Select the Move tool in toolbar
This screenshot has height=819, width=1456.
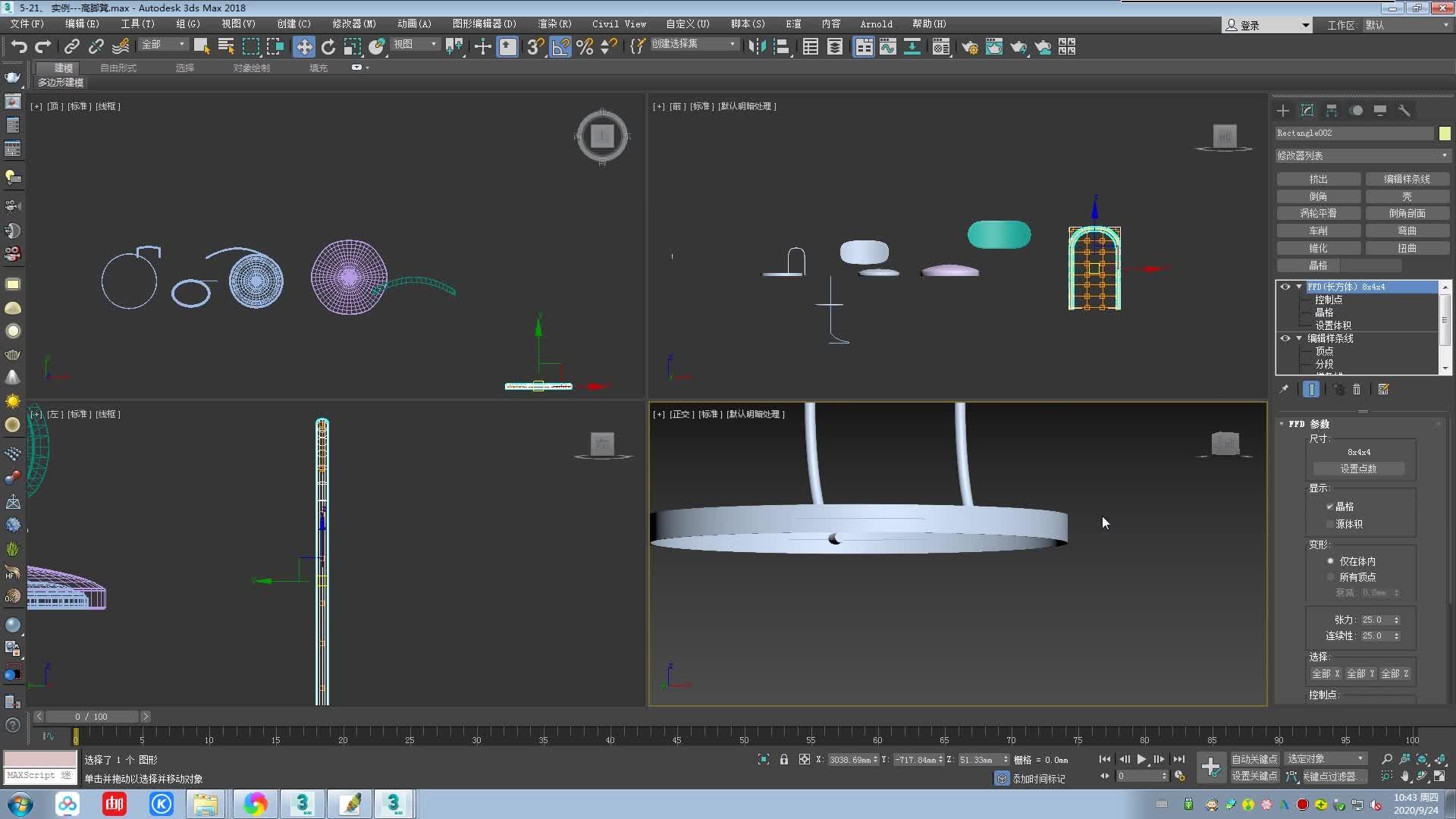[x=303, y=47]
